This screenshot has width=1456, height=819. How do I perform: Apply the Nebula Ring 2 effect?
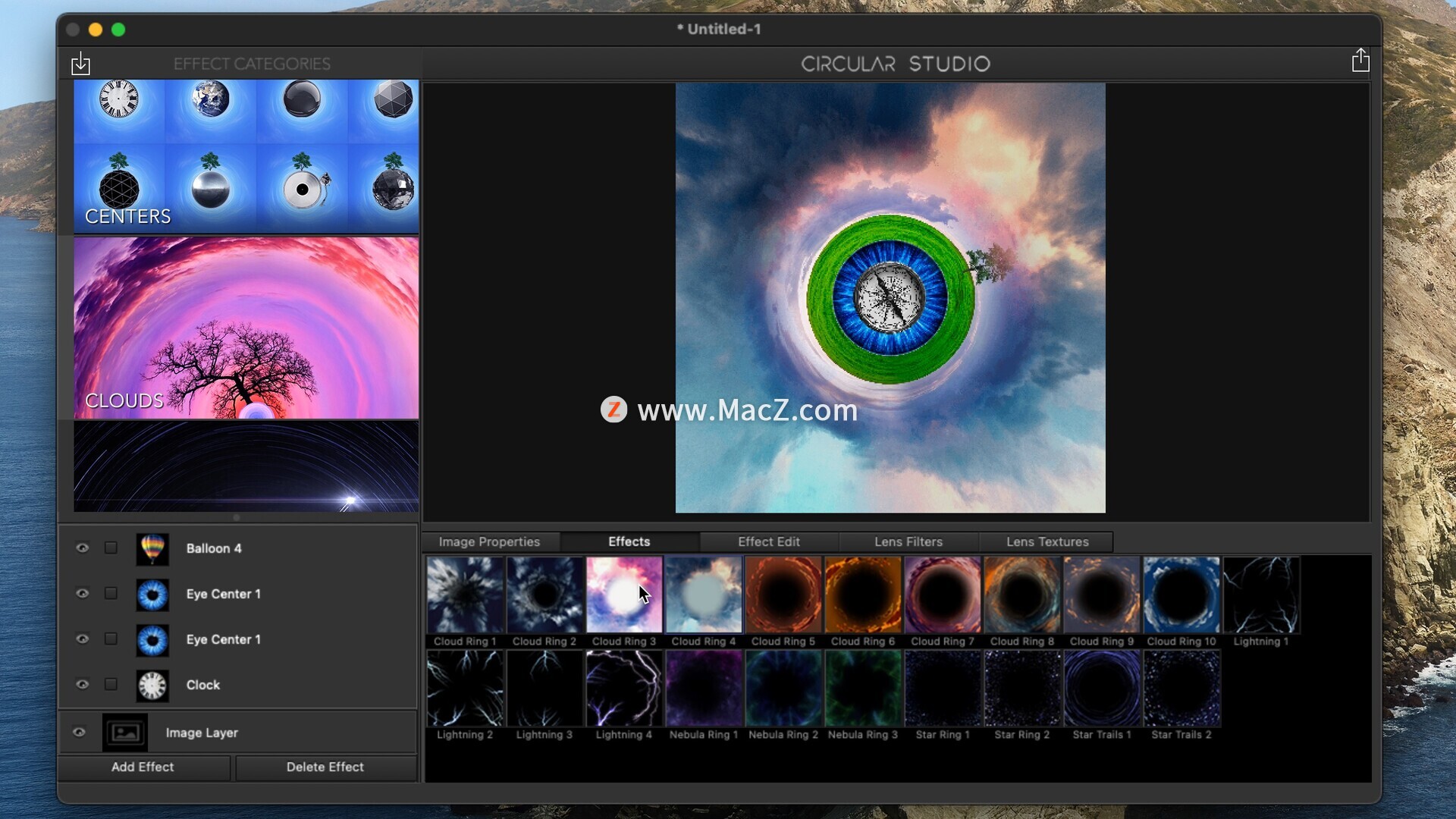[783, 689]
